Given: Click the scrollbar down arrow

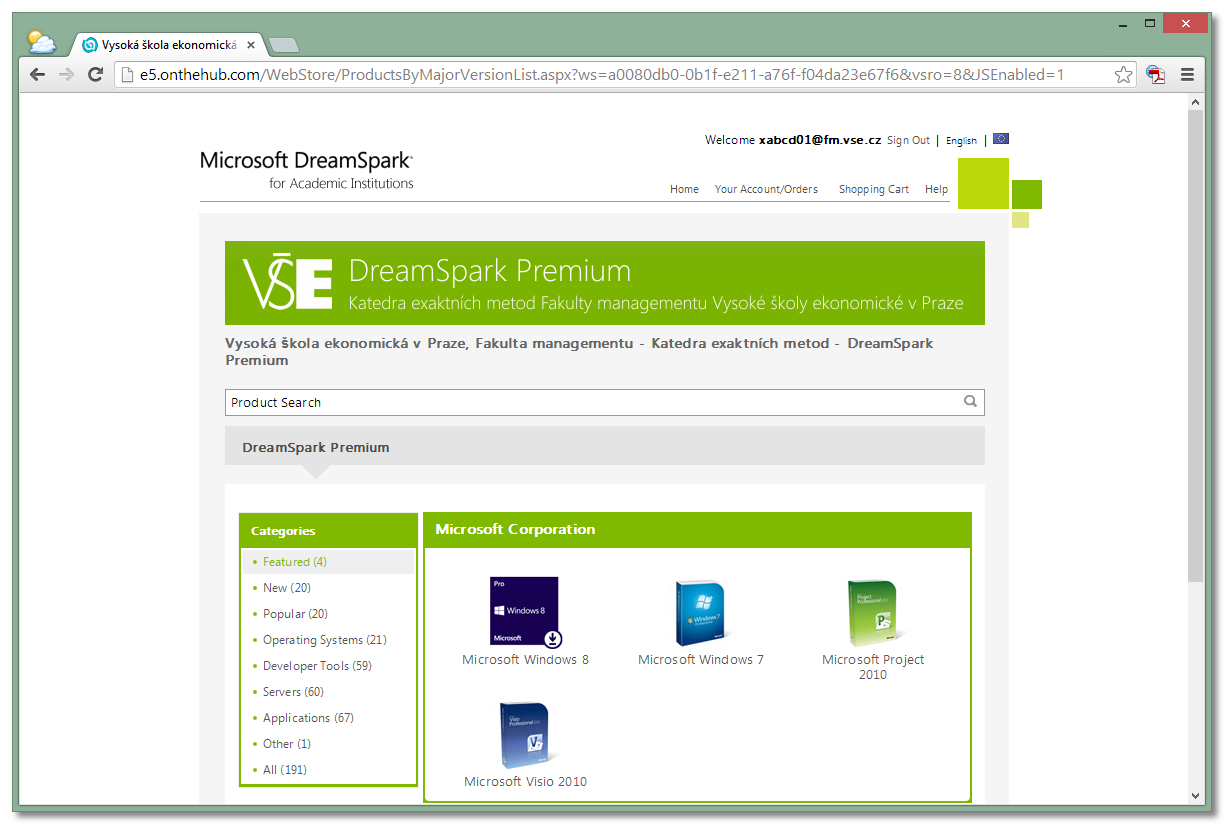Looking at the screenshot, I should (1195, 796).
